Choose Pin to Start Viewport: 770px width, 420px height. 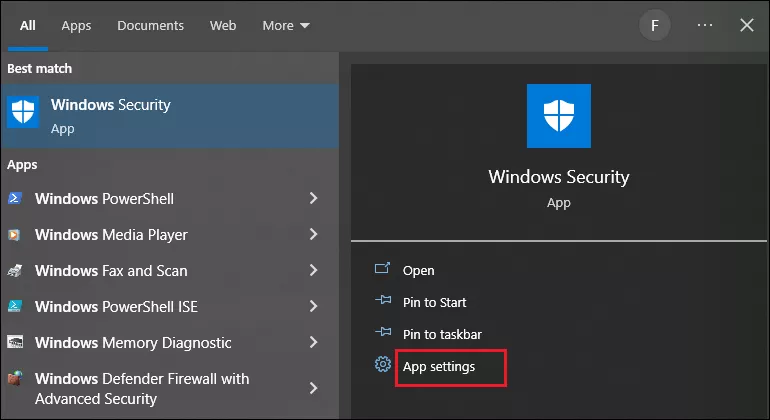point(435,302)
